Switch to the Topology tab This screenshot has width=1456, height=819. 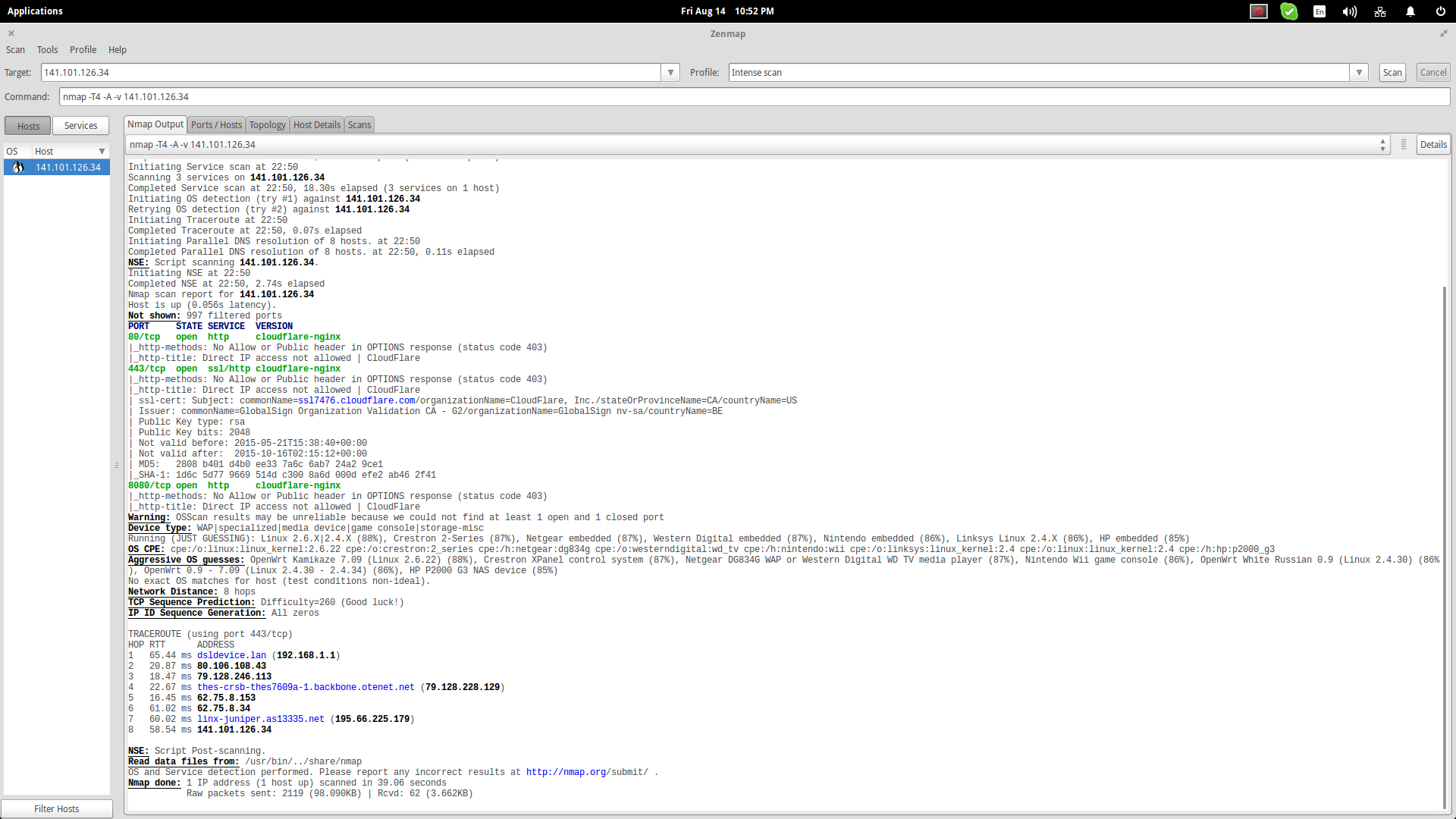click(268, 125)
